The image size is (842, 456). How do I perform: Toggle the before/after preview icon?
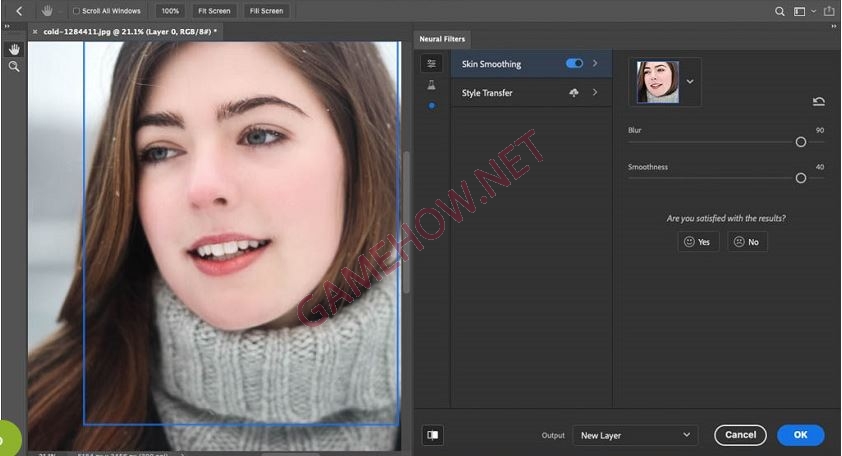point(432,435)
